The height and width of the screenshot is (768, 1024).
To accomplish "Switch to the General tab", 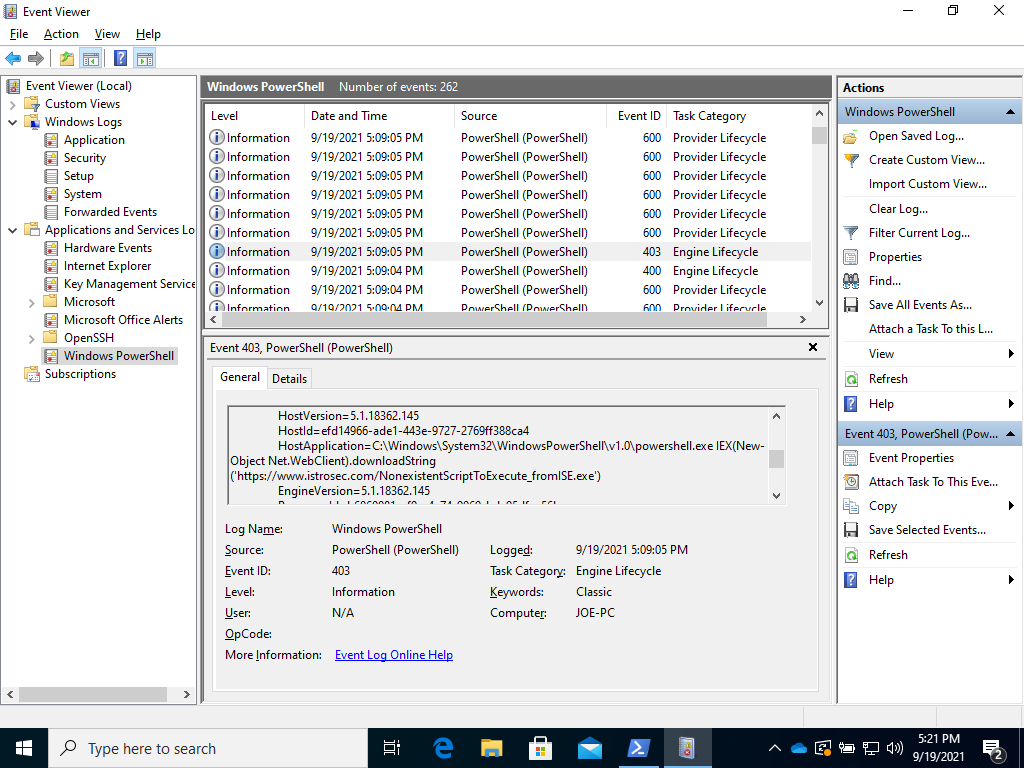I will click(240, 377).
